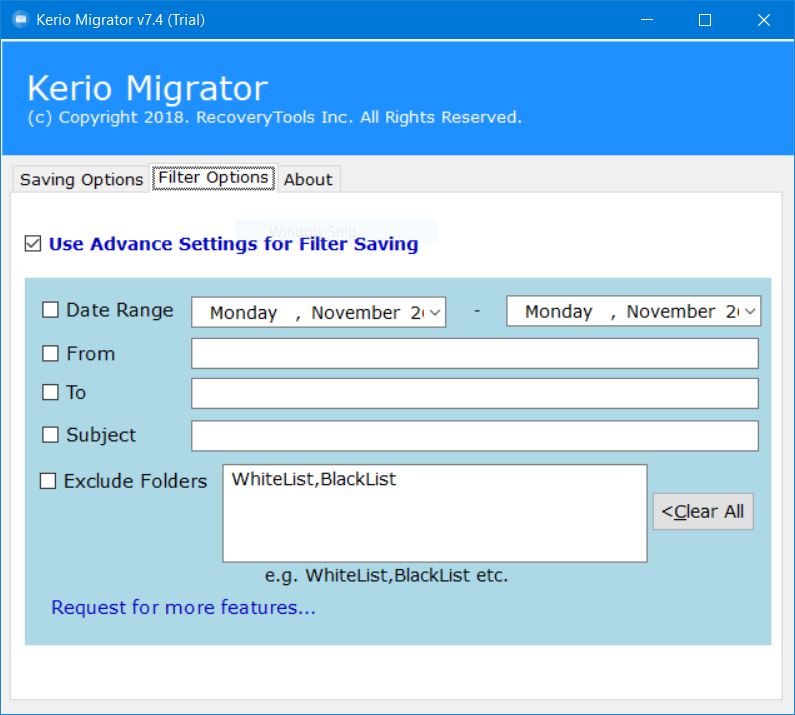Select the Filter Options tab
This screenshot has width=795, height=715.
213,177
